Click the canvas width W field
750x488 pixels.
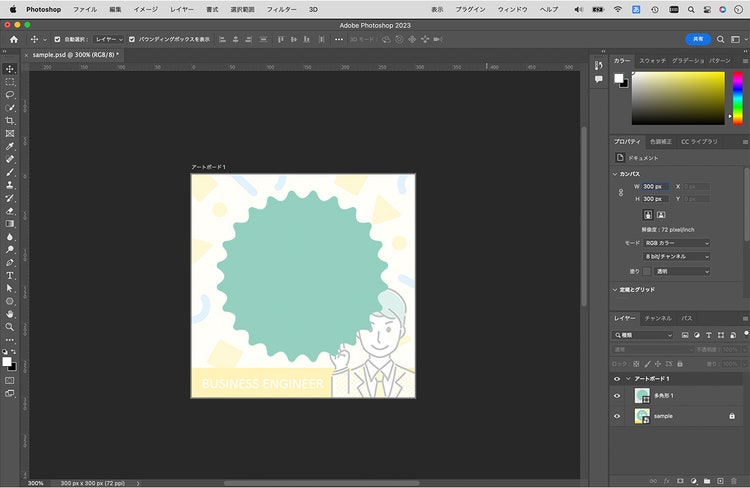pos(655,187)
